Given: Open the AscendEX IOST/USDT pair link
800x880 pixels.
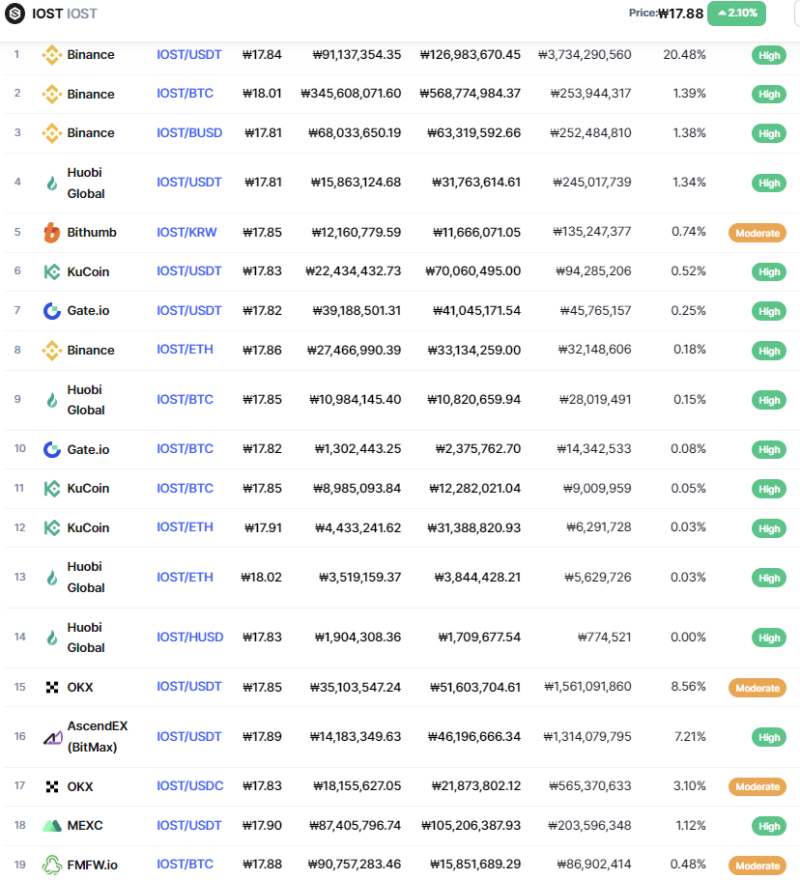Looking at the screenshot, I should click(x=189, y=736).
